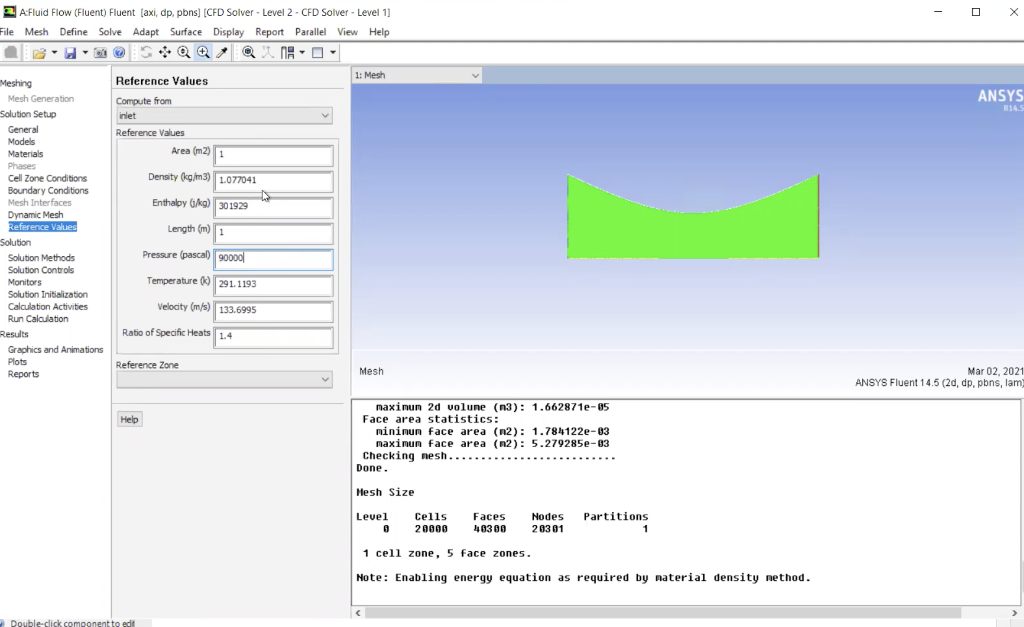
Task: Select Models in the navigation tree
Action: click(22, 142)
